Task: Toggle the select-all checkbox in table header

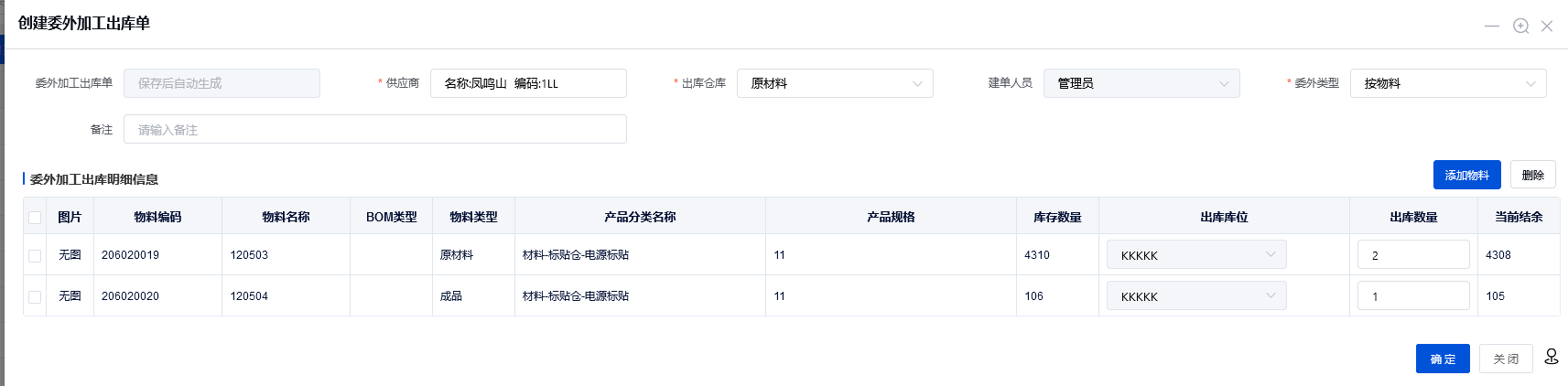Action: click(x=35, y=218)
